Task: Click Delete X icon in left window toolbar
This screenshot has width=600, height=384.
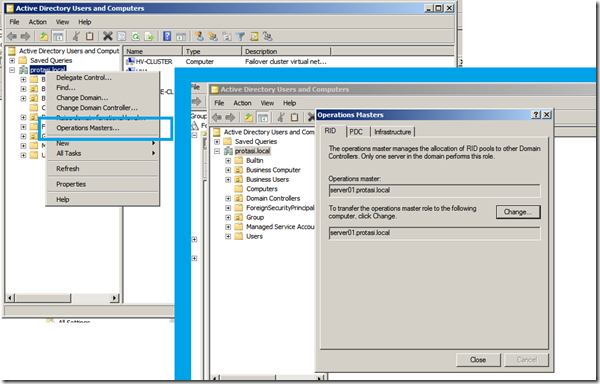Action: point(108,36)
